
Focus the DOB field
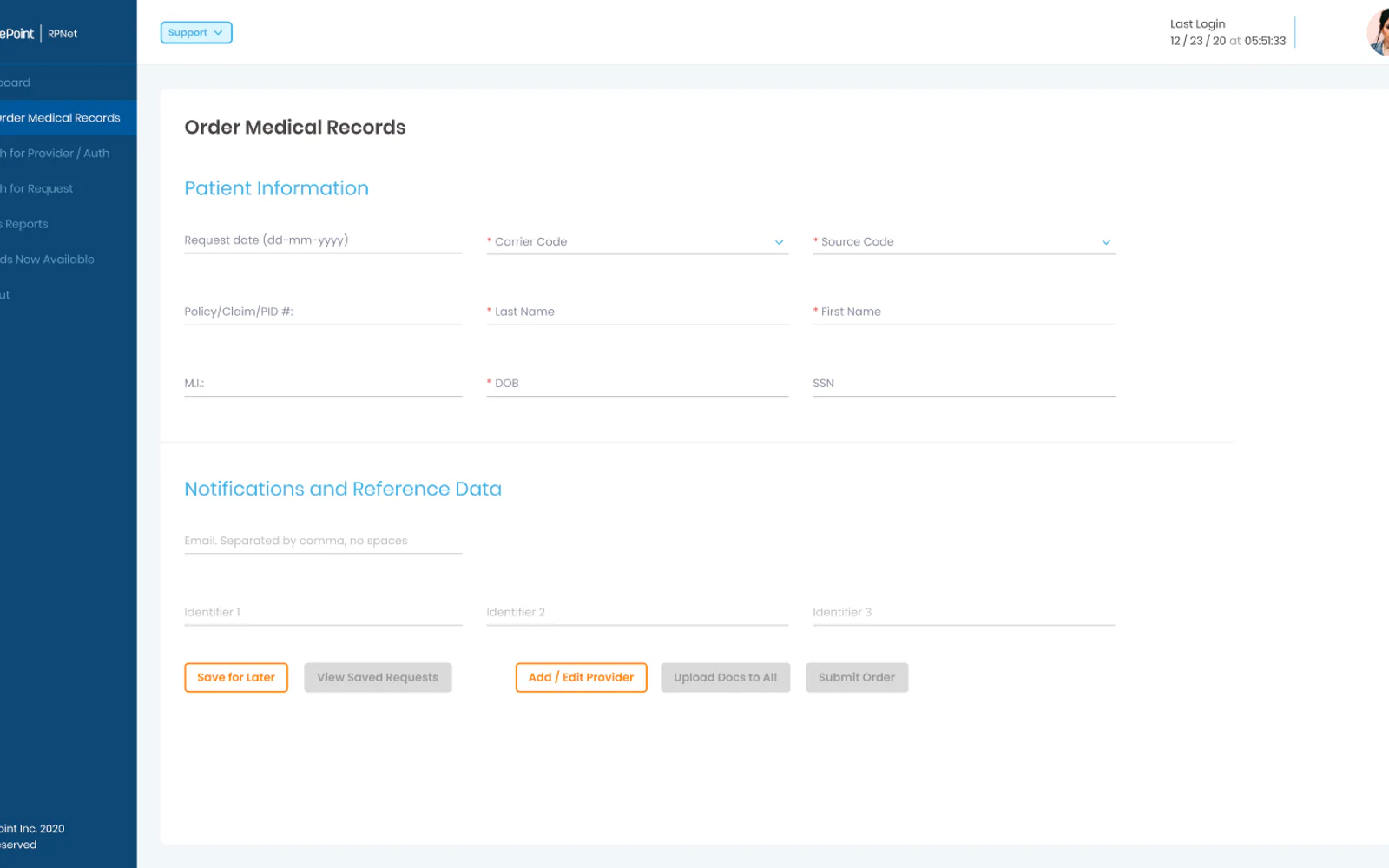tap(637, 383)
